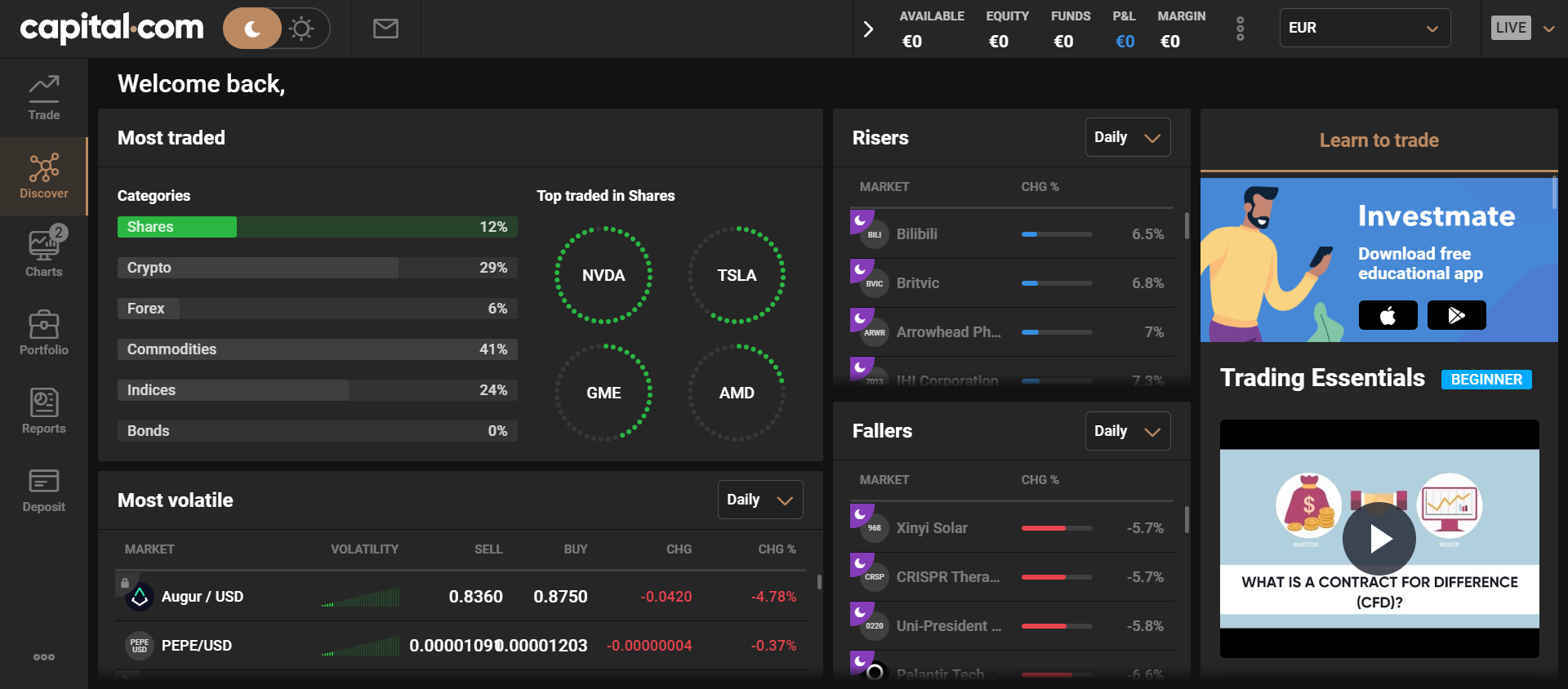Click the P&L value in header
Screen dimensions: 1568x689
(x=1125, y=42)
